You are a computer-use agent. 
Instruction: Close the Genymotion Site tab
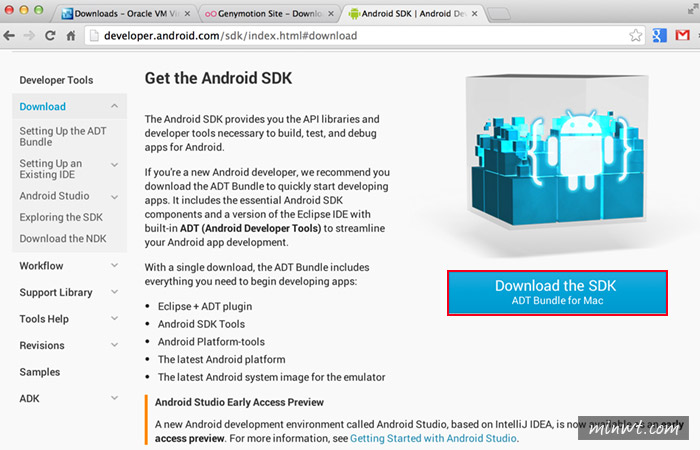point(331,14)
